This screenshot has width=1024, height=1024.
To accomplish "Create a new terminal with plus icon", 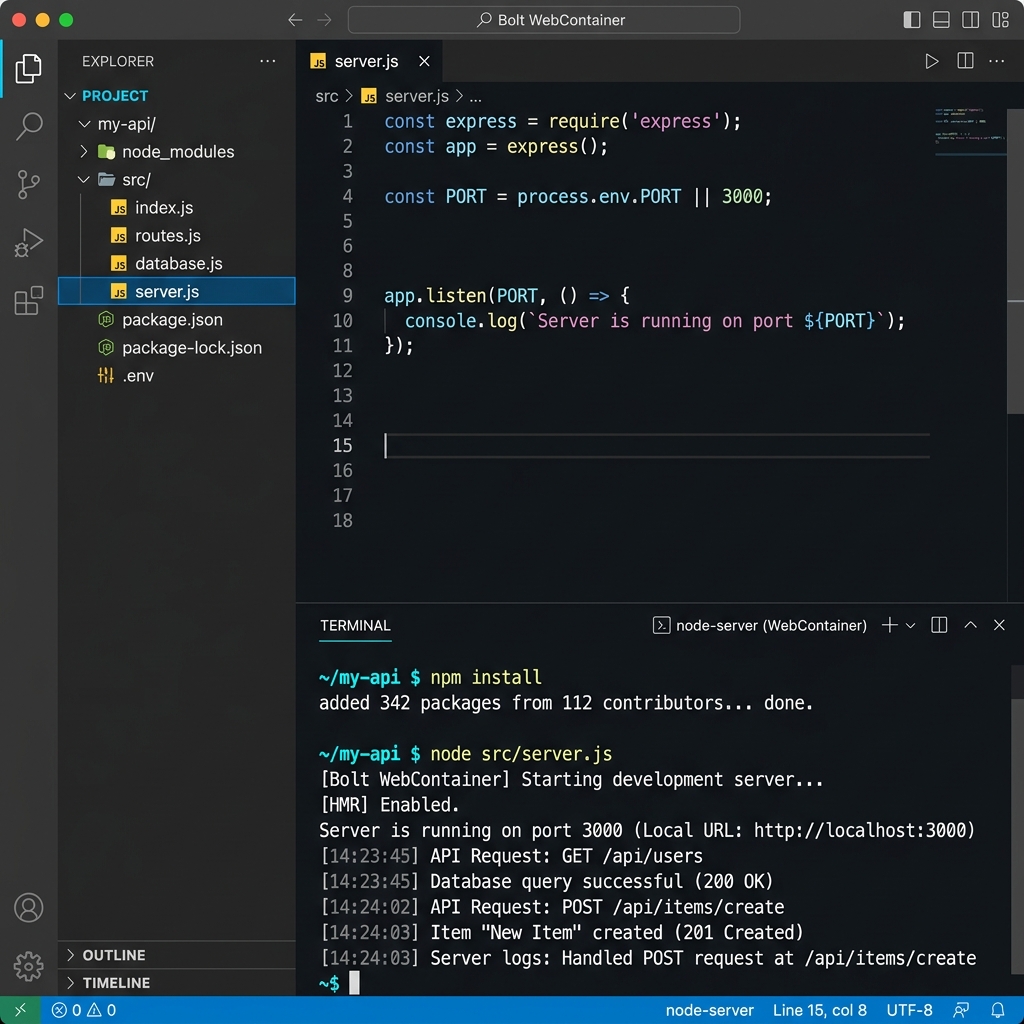I will click(x=889, y=625).
